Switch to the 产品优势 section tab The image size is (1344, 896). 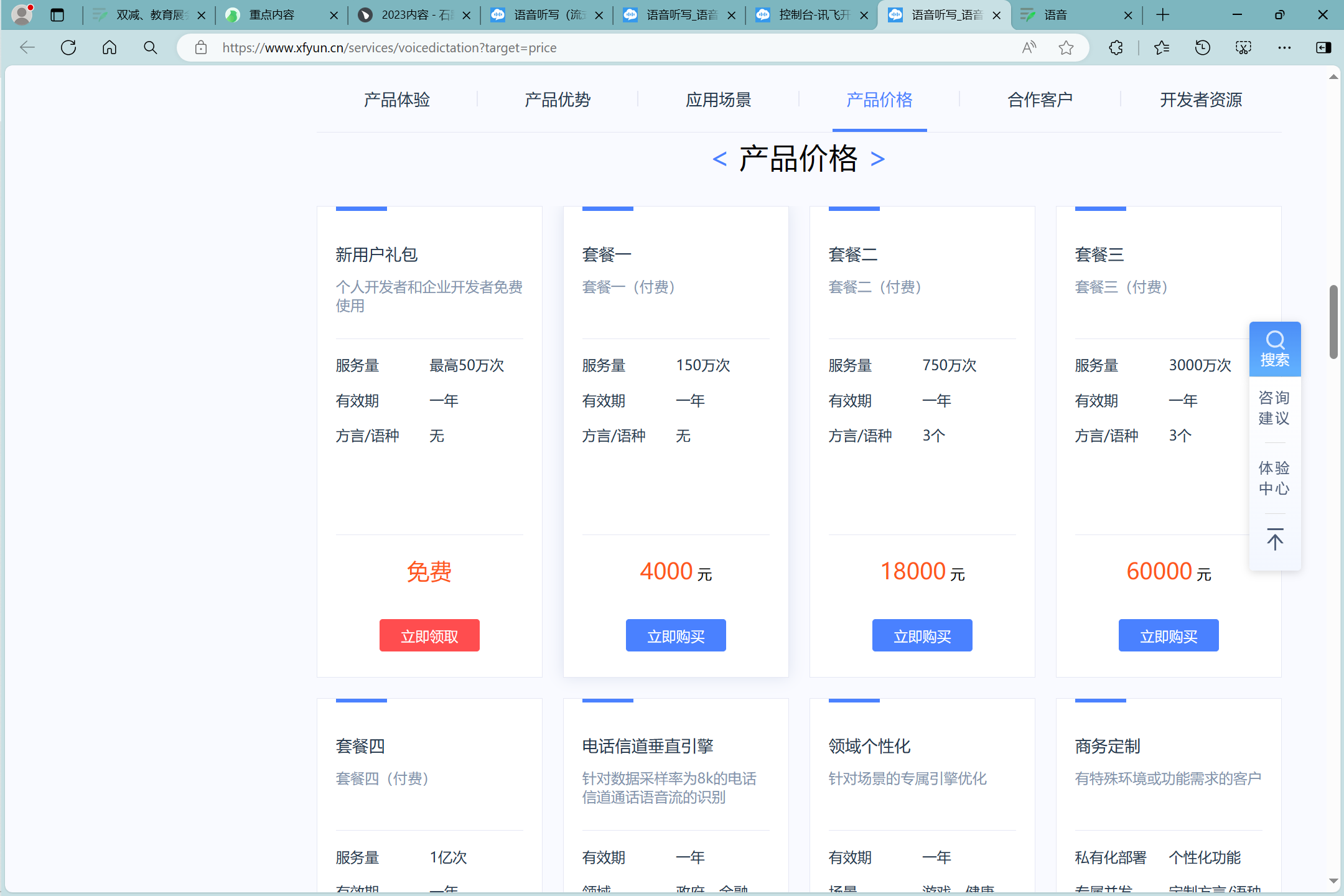coord(557,100)
